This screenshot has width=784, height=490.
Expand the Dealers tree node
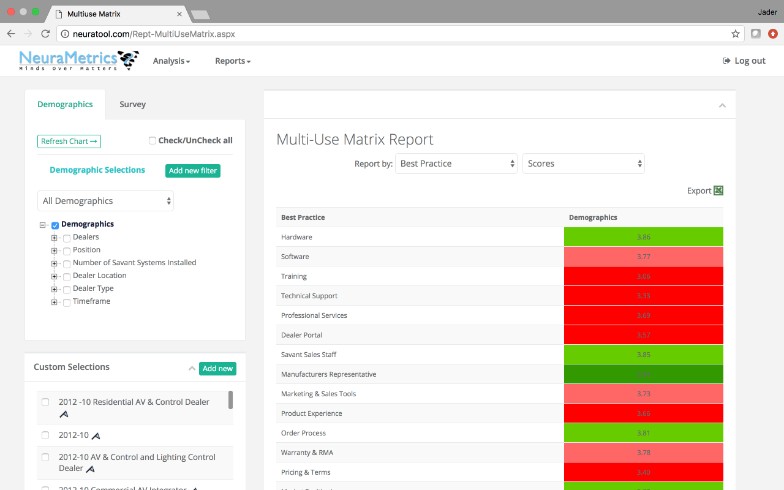(x=54, y=238)
